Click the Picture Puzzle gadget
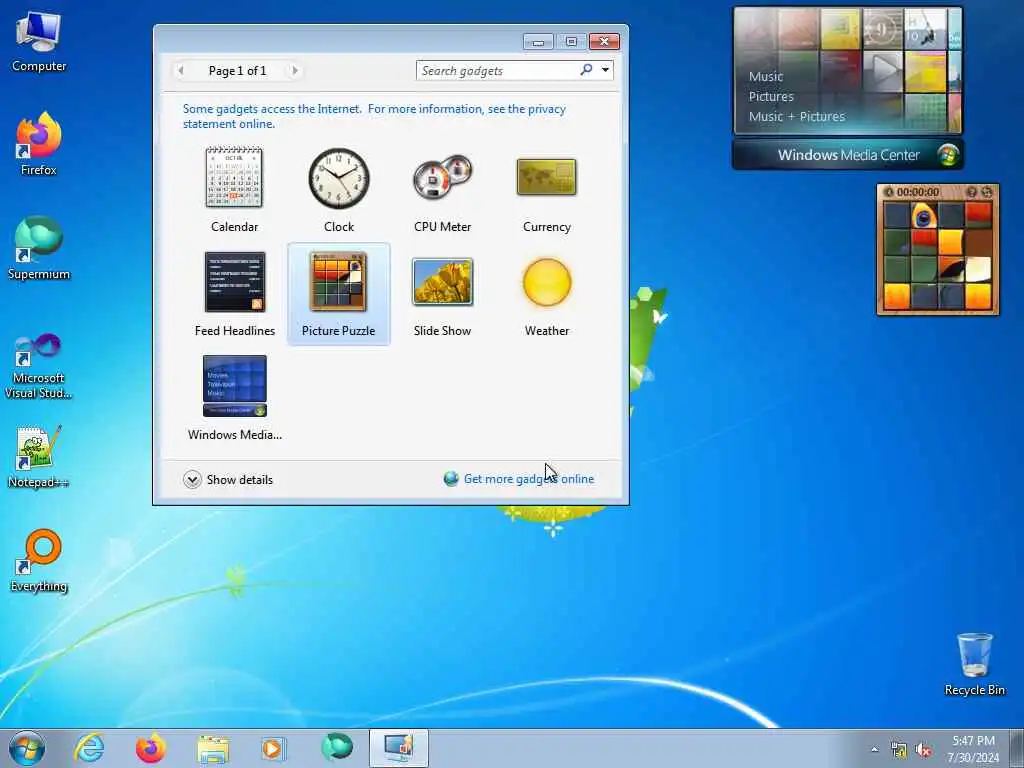Screen dimensions: 1024x768 pyautogui.click(x=338, y=294)
